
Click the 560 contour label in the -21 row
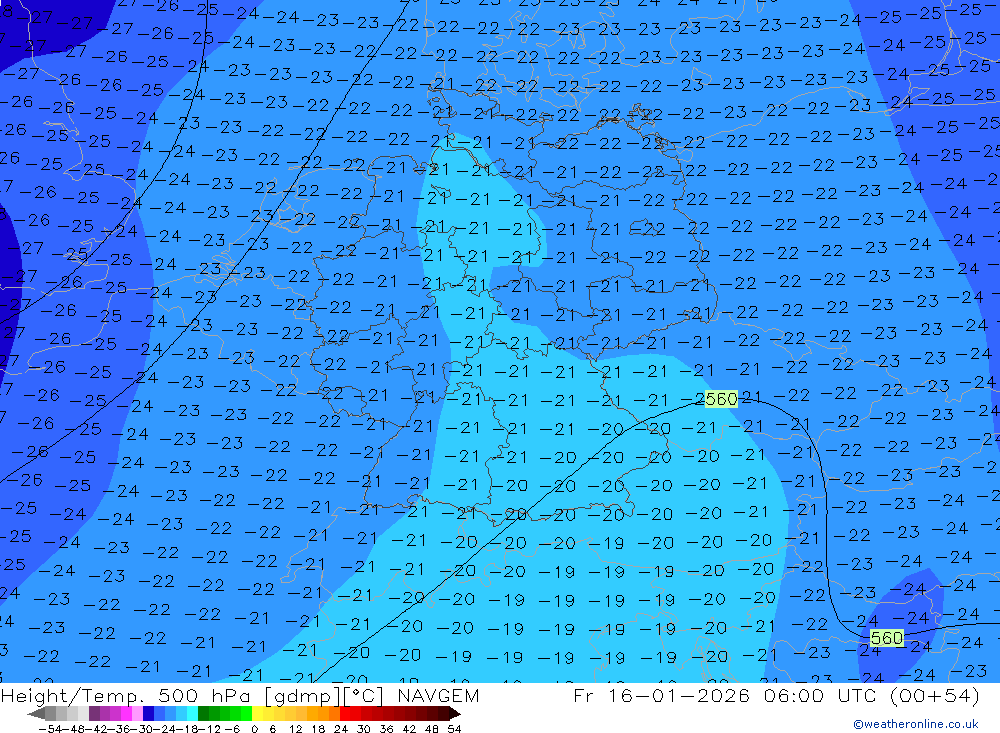click(x=721, y=399)
